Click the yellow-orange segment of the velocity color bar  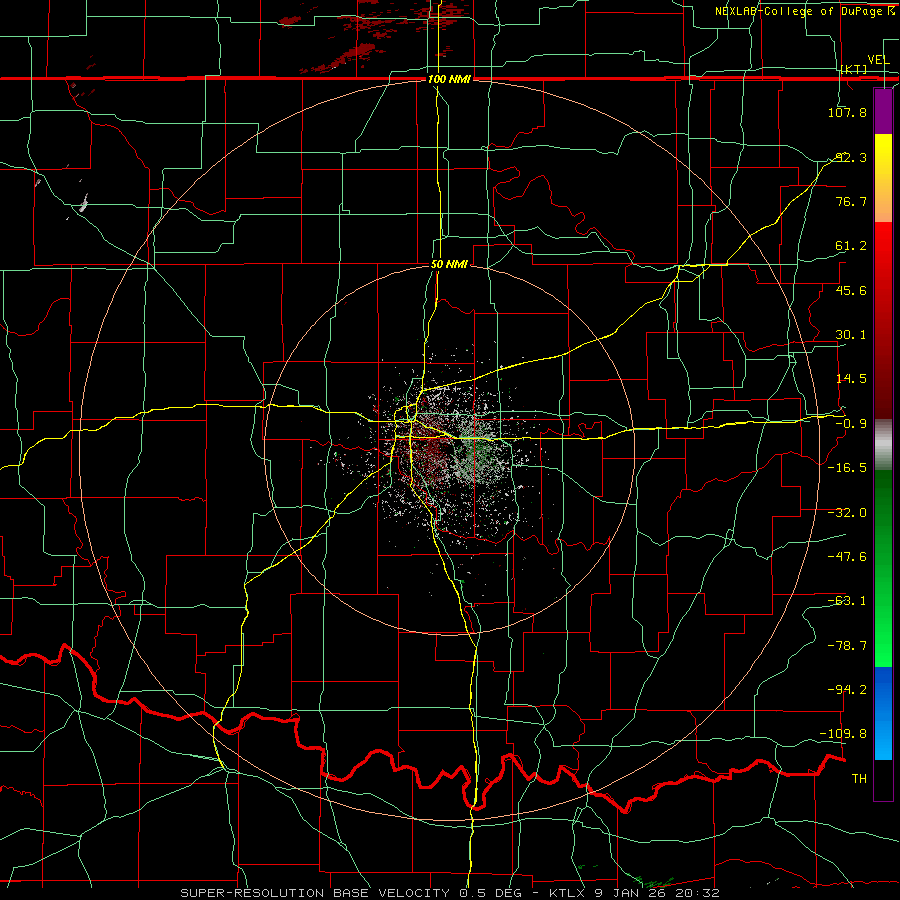tap(883, 178)
